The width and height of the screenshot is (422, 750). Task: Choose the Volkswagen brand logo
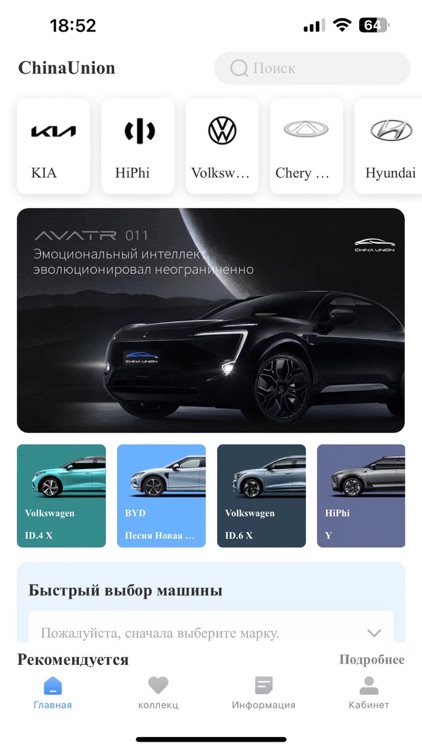point(222,131)
